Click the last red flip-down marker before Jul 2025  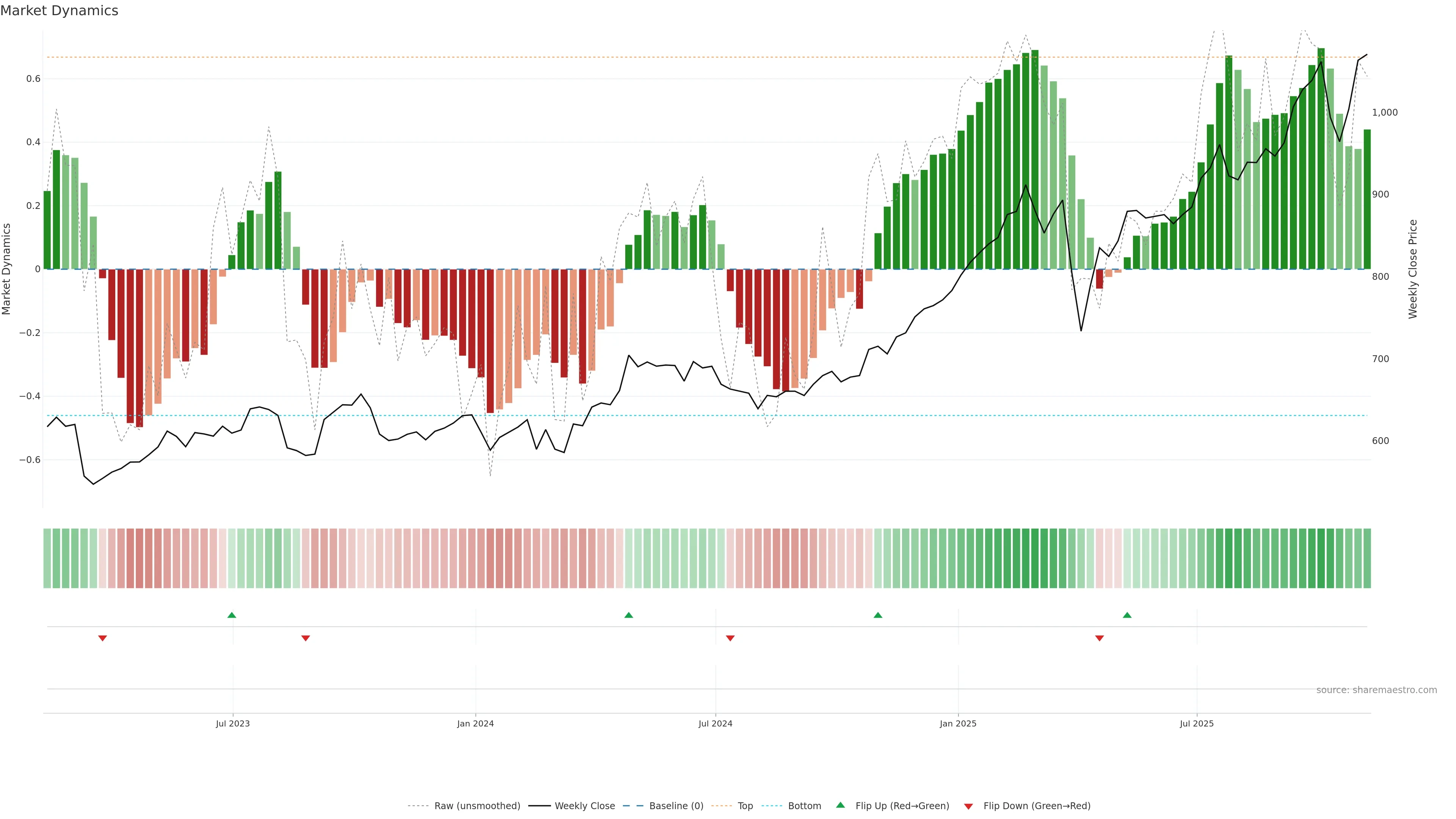1099,638
